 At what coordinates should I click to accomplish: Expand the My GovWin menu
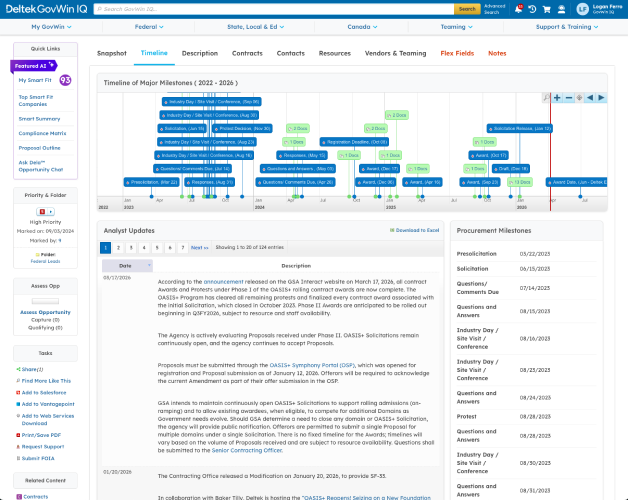[x=51, y=27]
